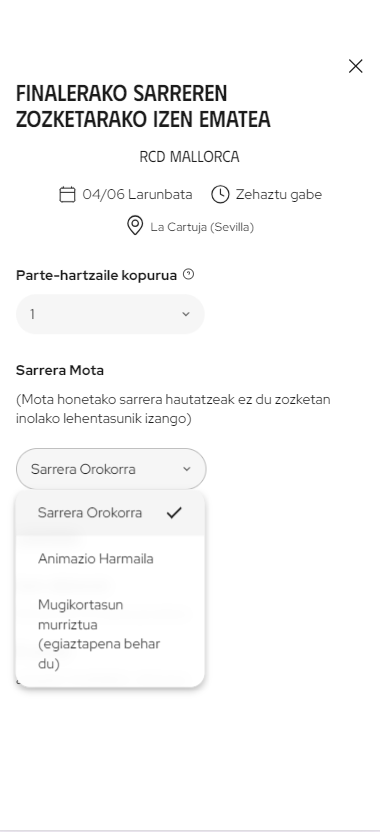Click the Parte-hartzaile kopurua label
The width and height of the screenshot is (380, 832).
click(x=96, y=275)
